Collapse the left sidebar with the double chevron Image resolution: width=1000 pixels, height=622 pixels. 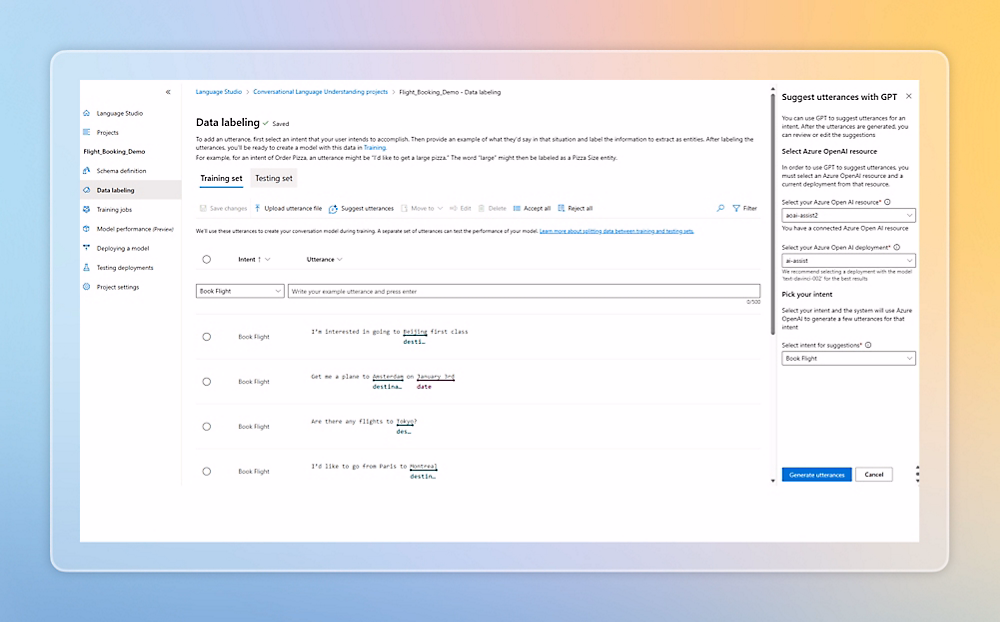168,92
